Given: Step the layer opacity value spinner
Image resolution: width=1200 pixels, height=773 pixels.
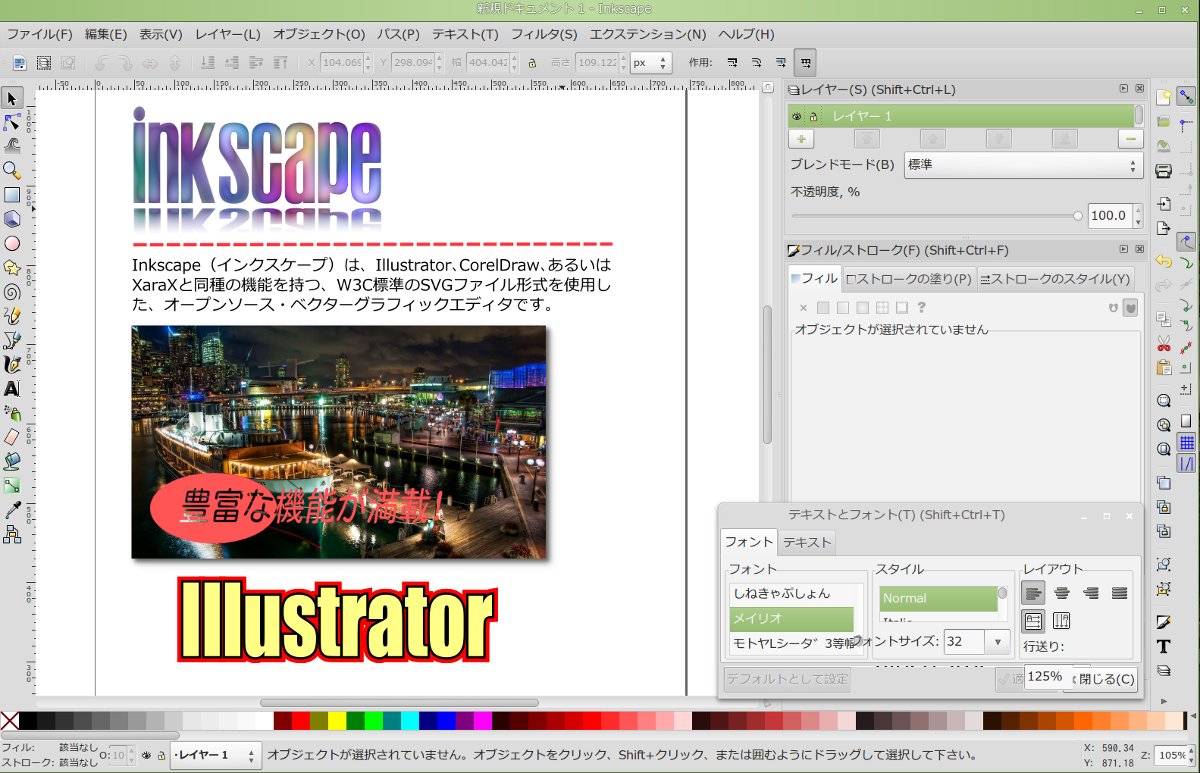Looking at the screenshot, I should point(1137,215).
